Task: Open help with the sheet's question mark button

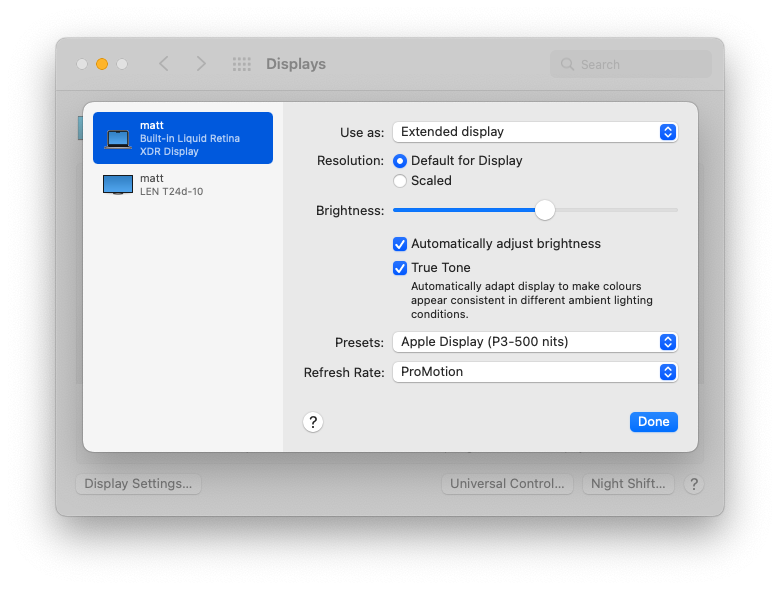Action: pyautogui.click(x=313, y=422)
